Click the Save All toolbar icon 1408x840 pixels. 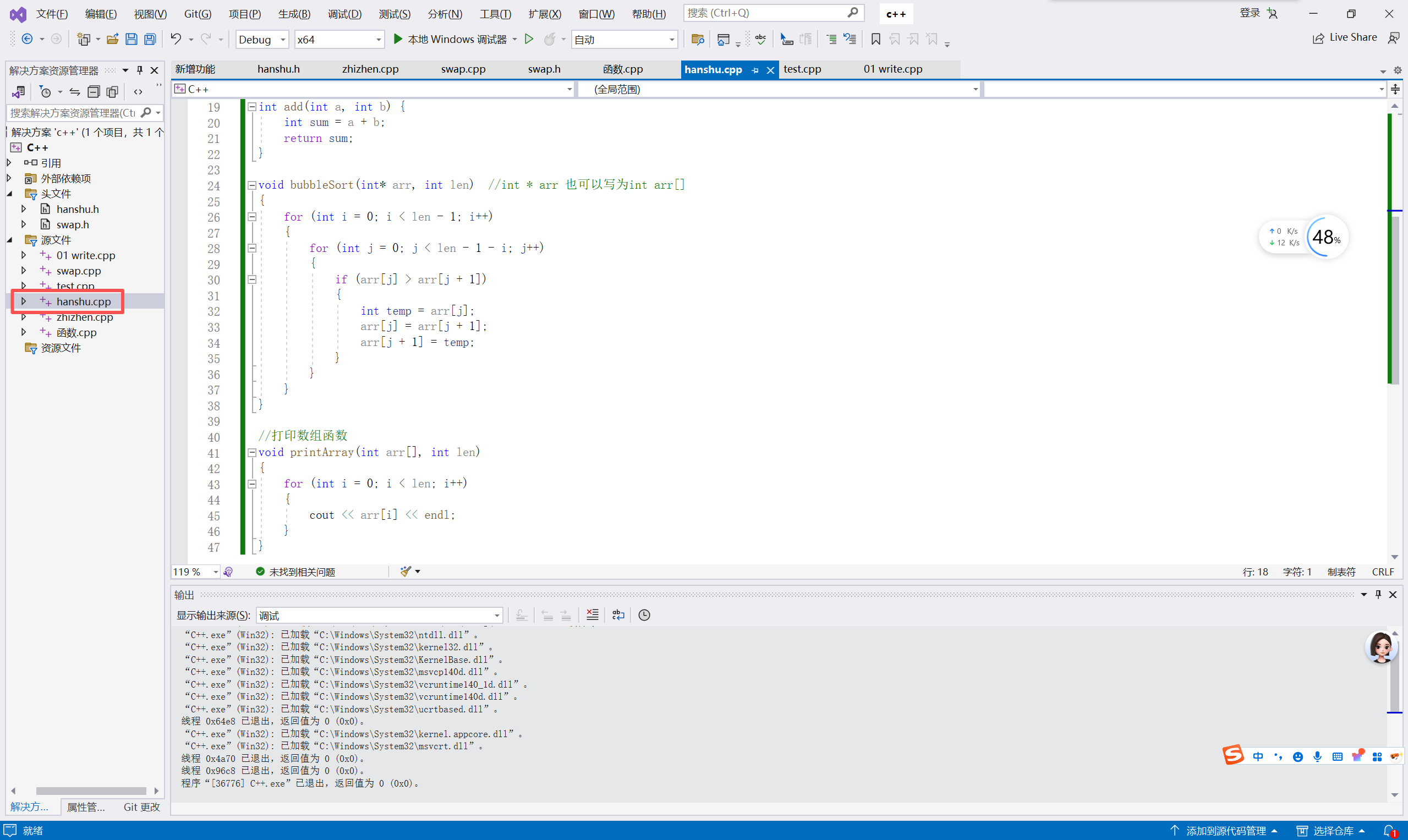point(150,39)
